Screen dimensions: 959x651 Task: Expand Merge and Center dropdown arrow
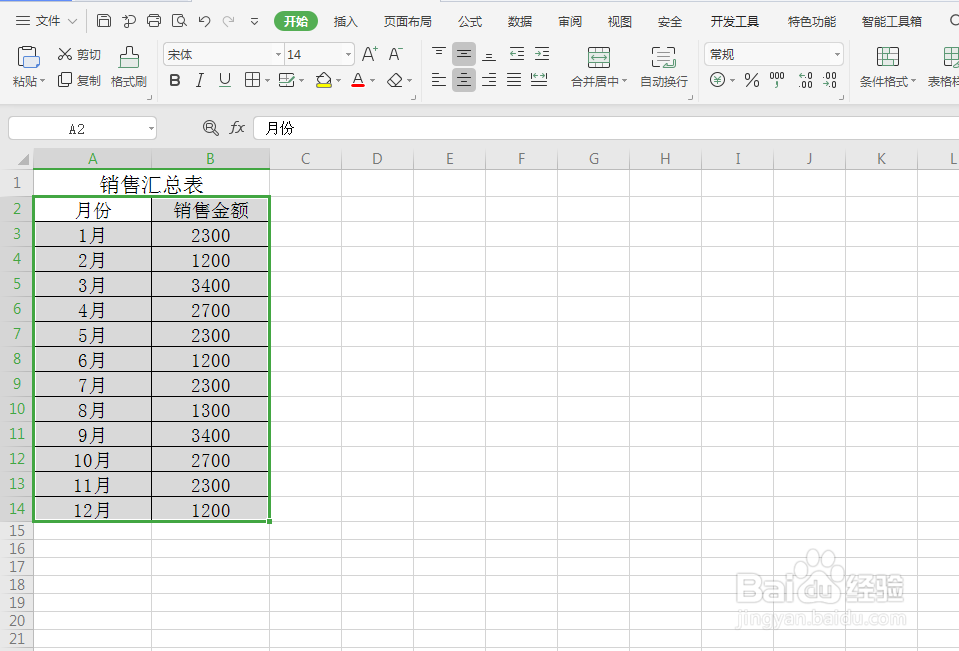(x=624, y=81)
